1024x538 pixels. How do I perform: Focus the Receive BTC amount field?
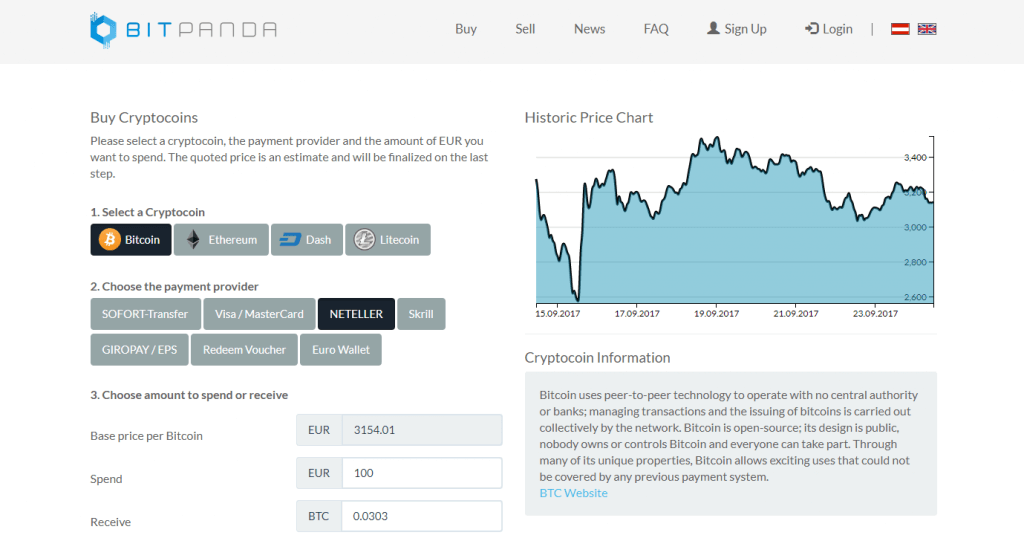[422, 516]
